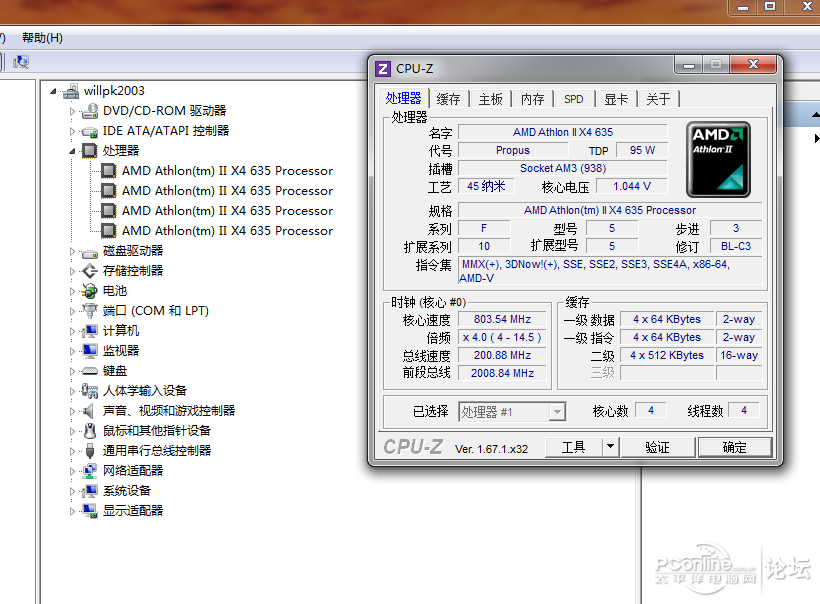Click the 监视器 monitor icon

(x=90, y=351)
